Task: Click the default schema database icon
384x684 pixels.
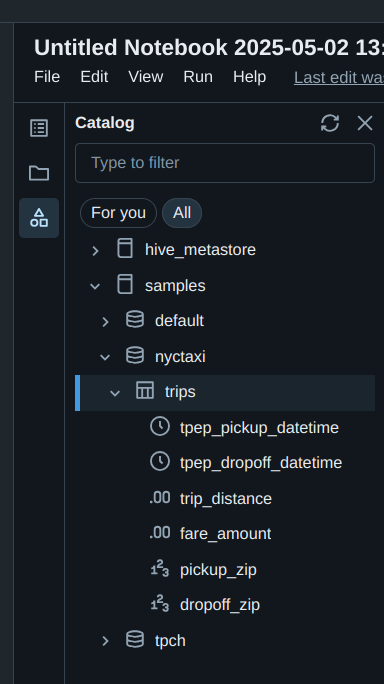Action: 135,320
